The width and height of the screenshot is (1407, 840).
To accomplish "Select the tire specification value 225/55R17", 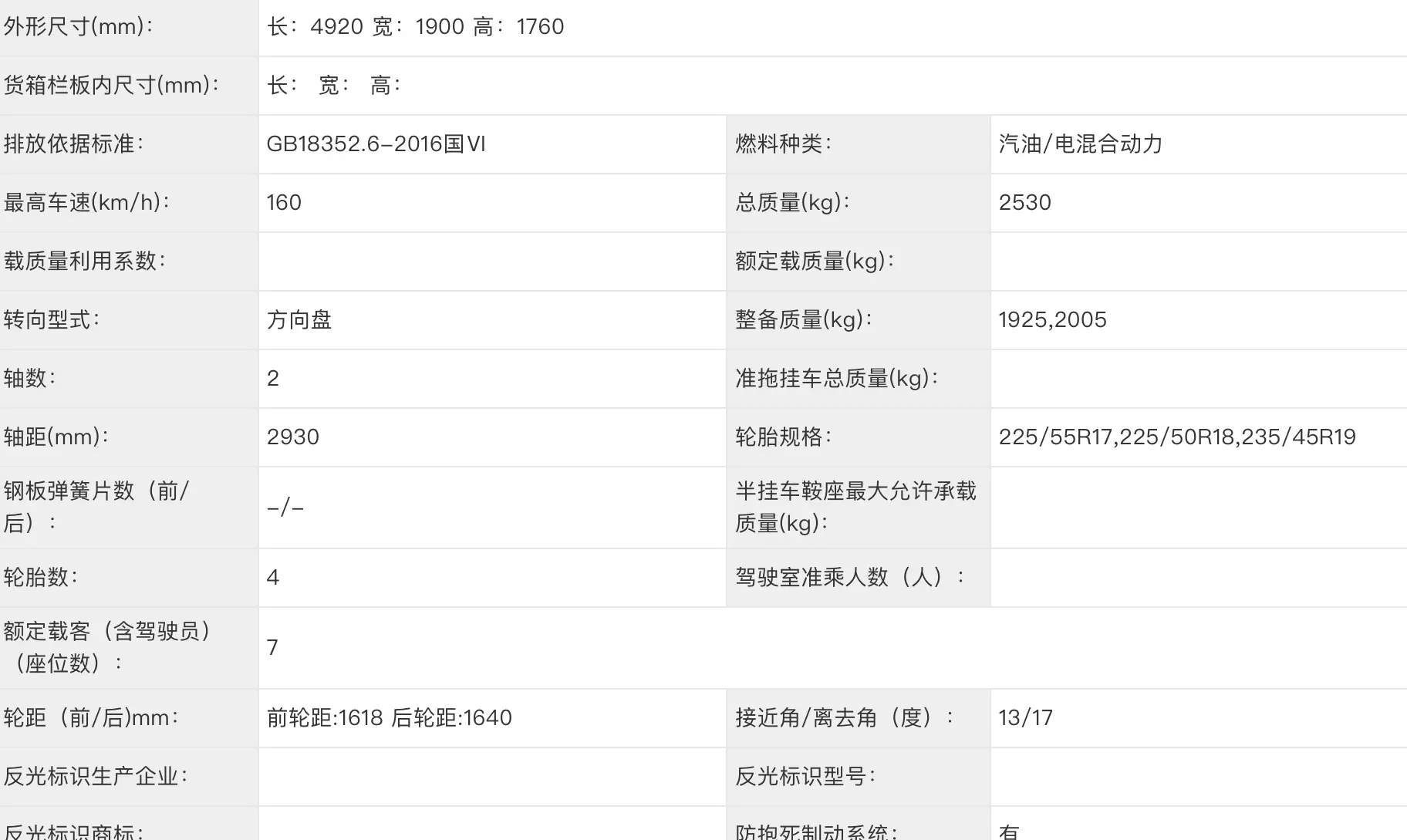I will (1055, 437).
